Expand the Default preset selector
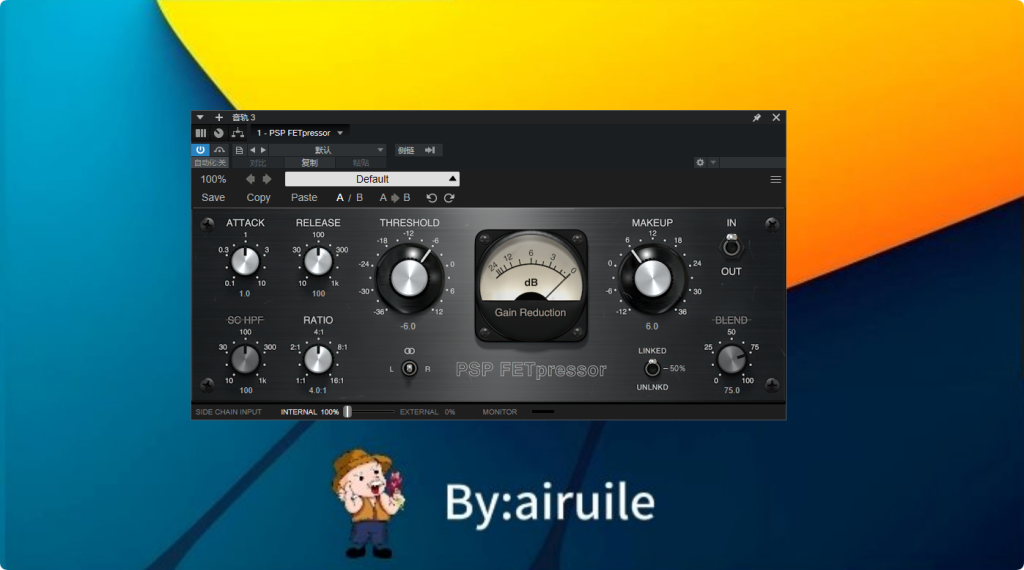This screenshot has width=1024, height=570. [372, 179]
